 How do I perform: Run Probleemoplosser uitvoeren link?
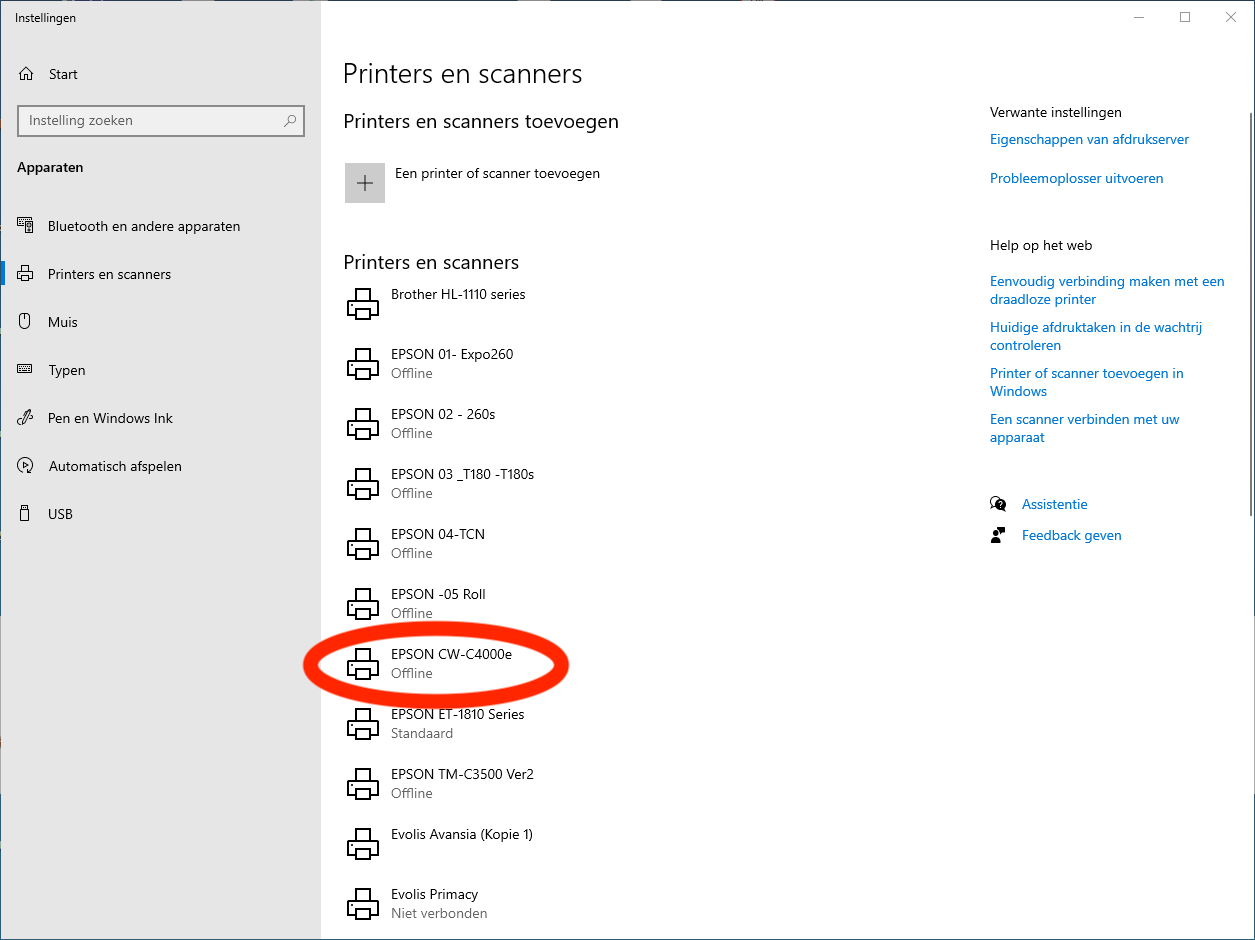[x=1076, y=178]
